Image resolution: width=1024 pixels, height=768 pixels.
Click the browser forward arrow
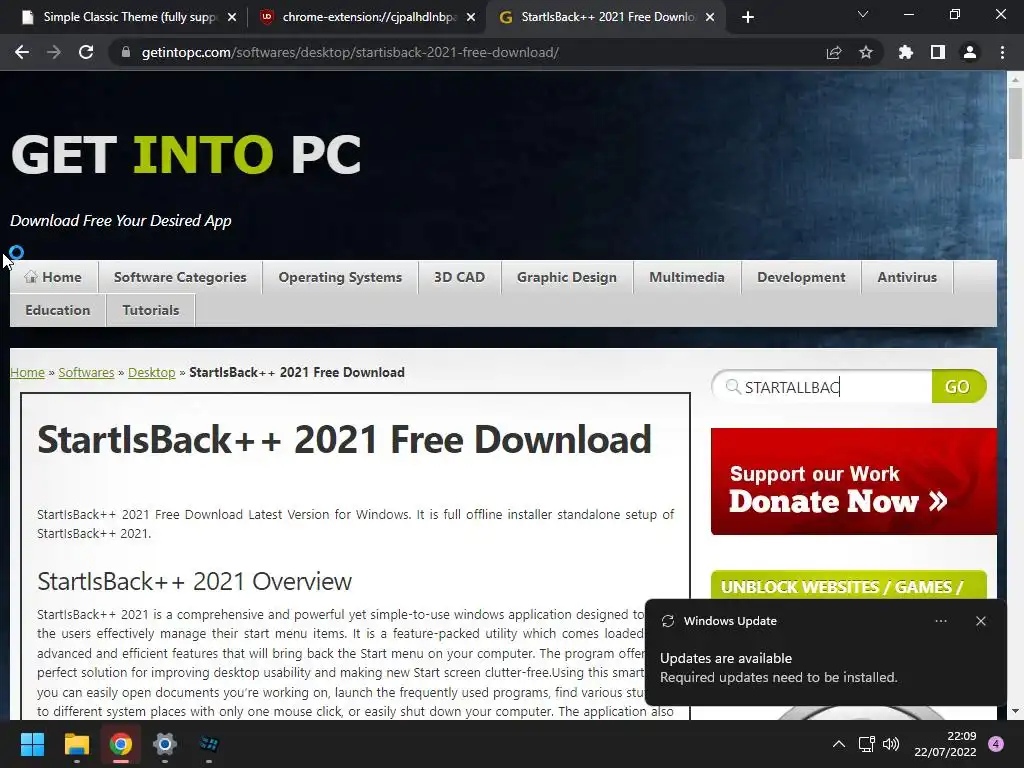point(54,52)
